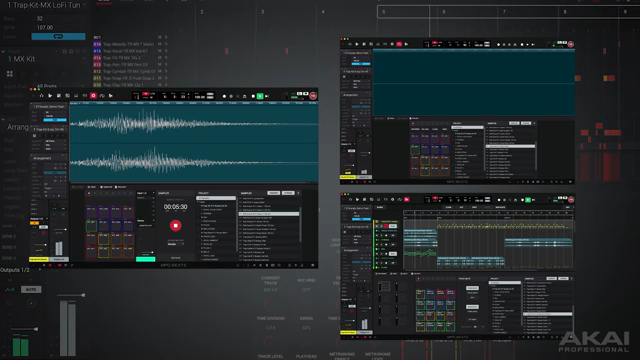The height and width of the screenshot is (360, 640).
Task: Click the stop button in sampler window transport
Action: [x=253, y=96]
